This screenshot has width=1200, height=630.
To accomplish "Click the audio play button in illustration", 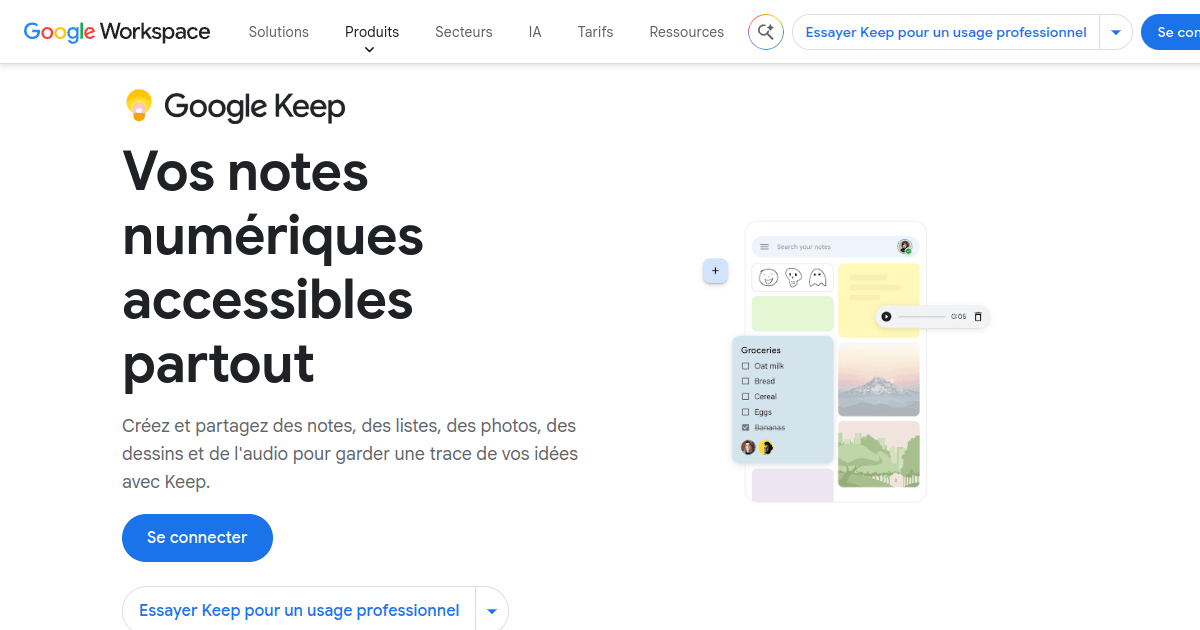I will pos(886,317).
